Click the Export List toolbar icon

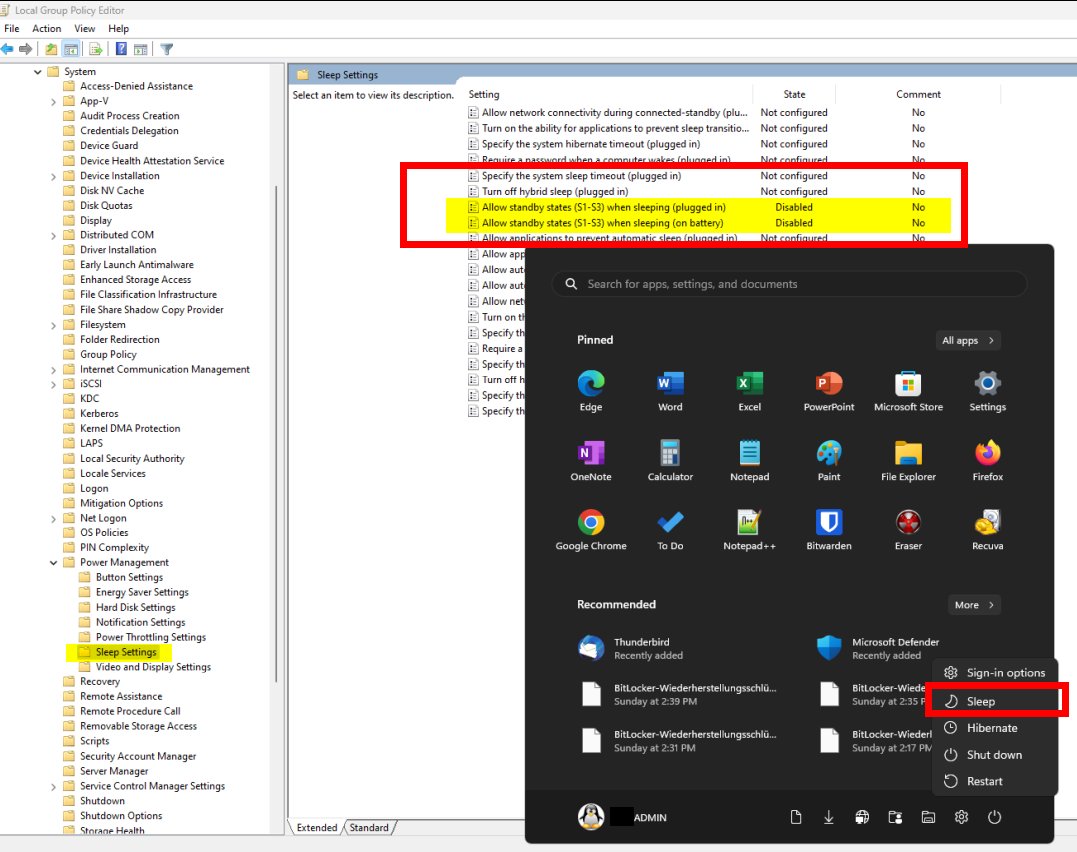[x=96, y=49]
